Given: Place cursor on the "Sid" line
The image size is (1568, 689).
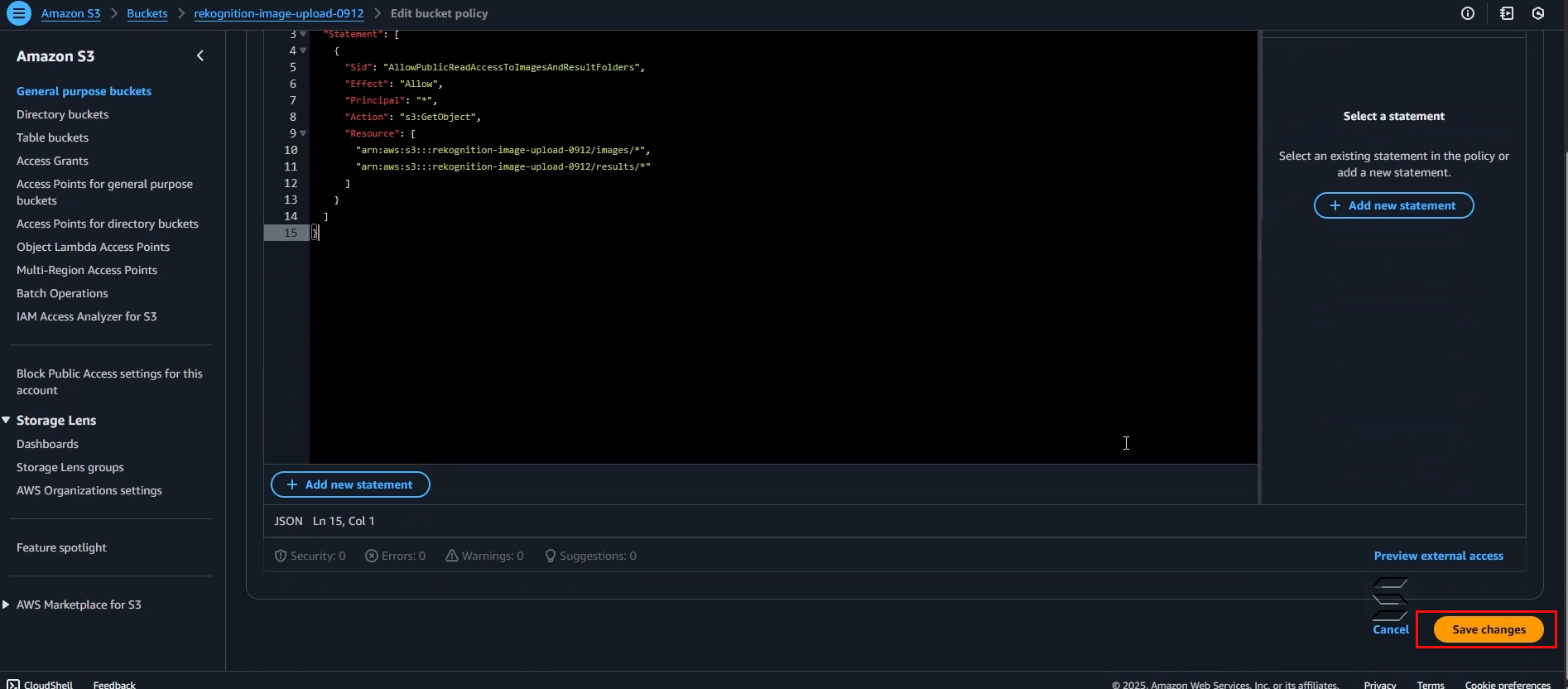Looking at the screenshot, I should click(x=494, y=67).
